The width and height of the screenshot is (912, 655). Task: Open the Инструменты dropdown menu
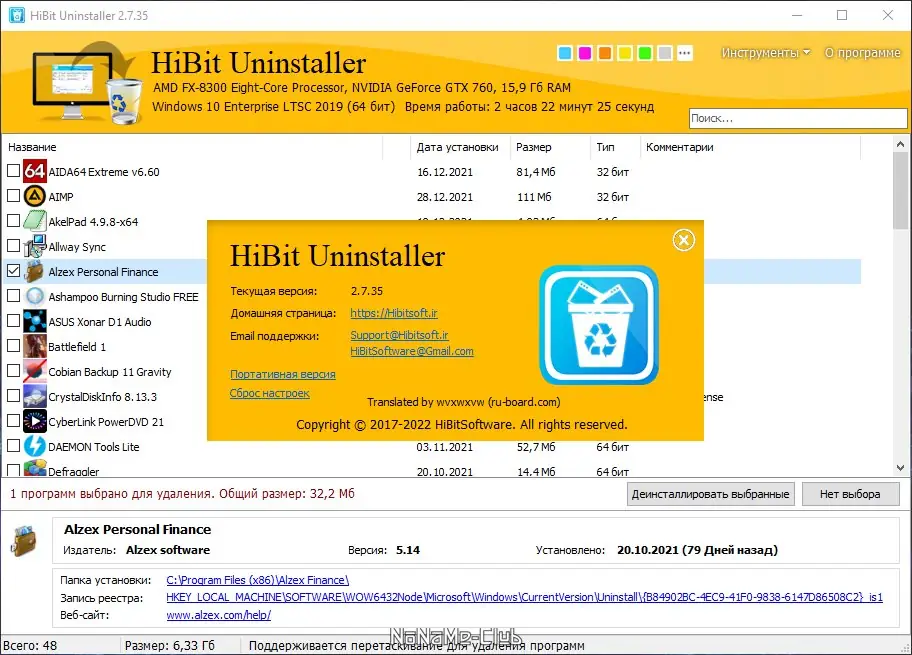pyautogui.click(x=765, y=53)
